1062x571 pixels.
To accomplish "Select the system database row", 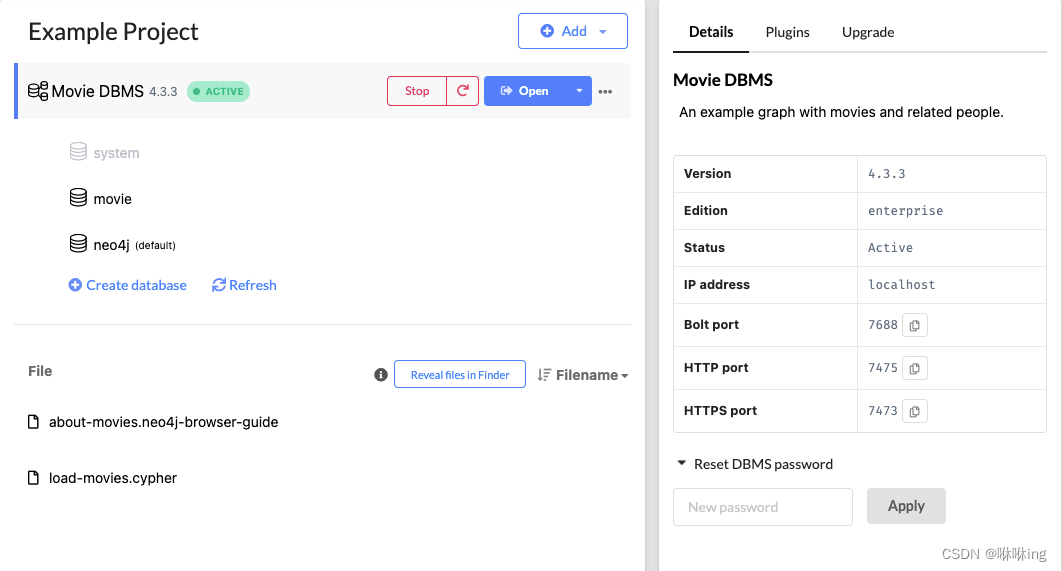I will pyautogui.click(x=105, y=152).
